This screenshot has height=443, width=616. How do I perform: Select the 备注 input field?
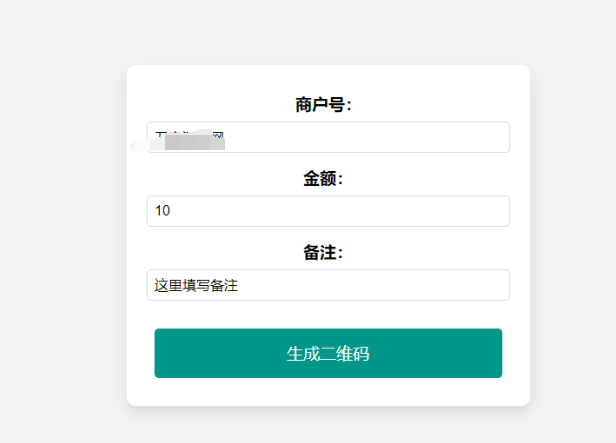click(328, 285)
